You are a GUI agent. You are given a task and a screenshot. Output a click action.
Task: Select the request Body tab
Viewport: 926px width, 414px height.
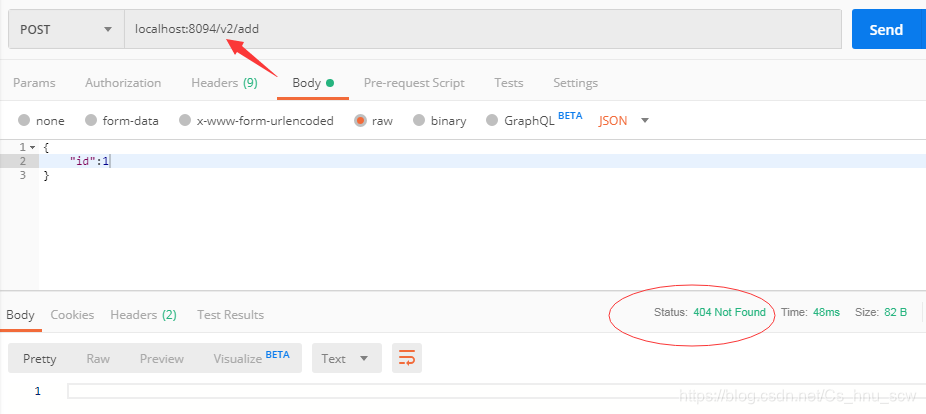tap(313, 83)
